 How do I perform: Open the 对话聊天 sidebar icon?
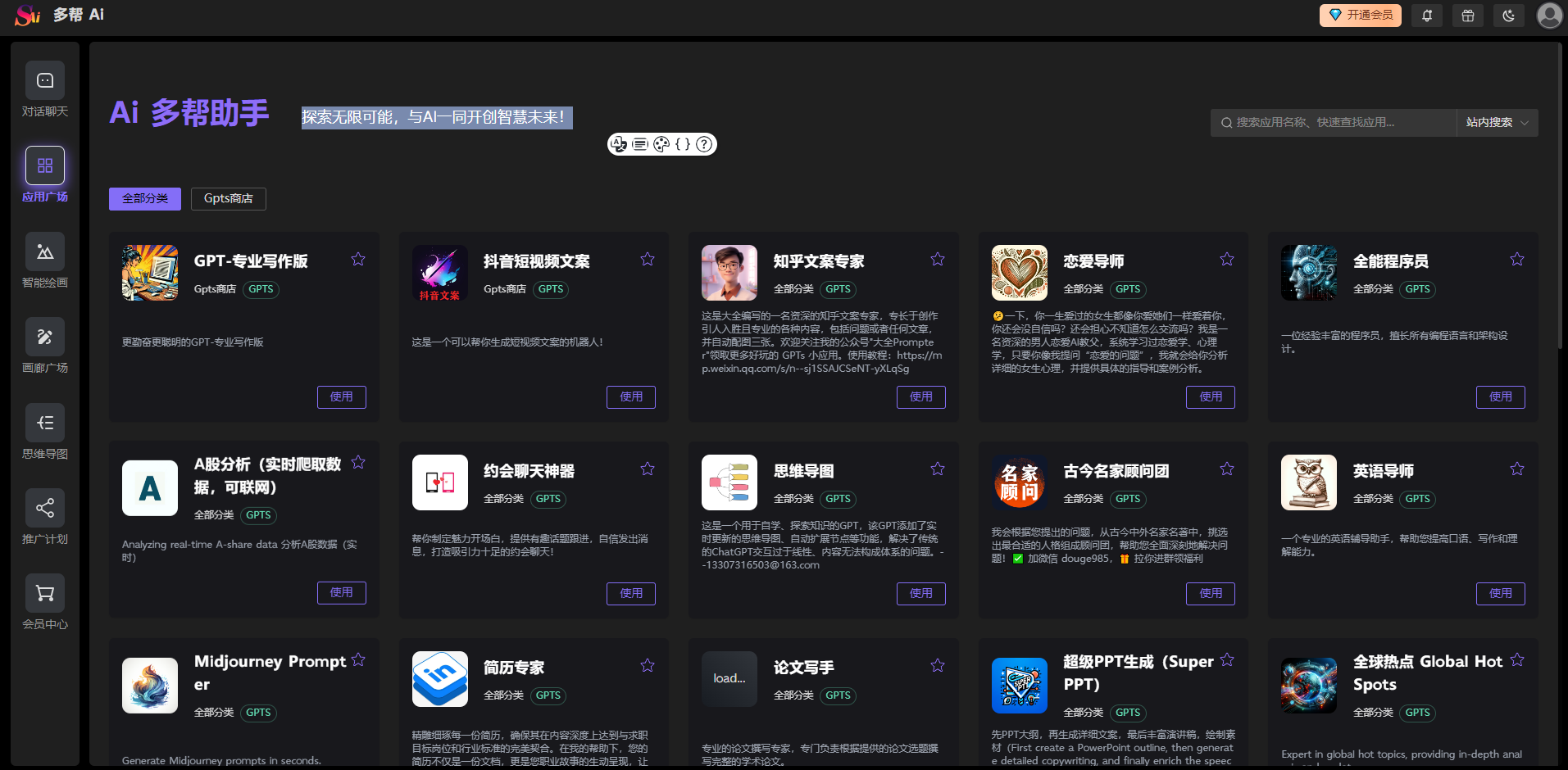tap(44, 80)
